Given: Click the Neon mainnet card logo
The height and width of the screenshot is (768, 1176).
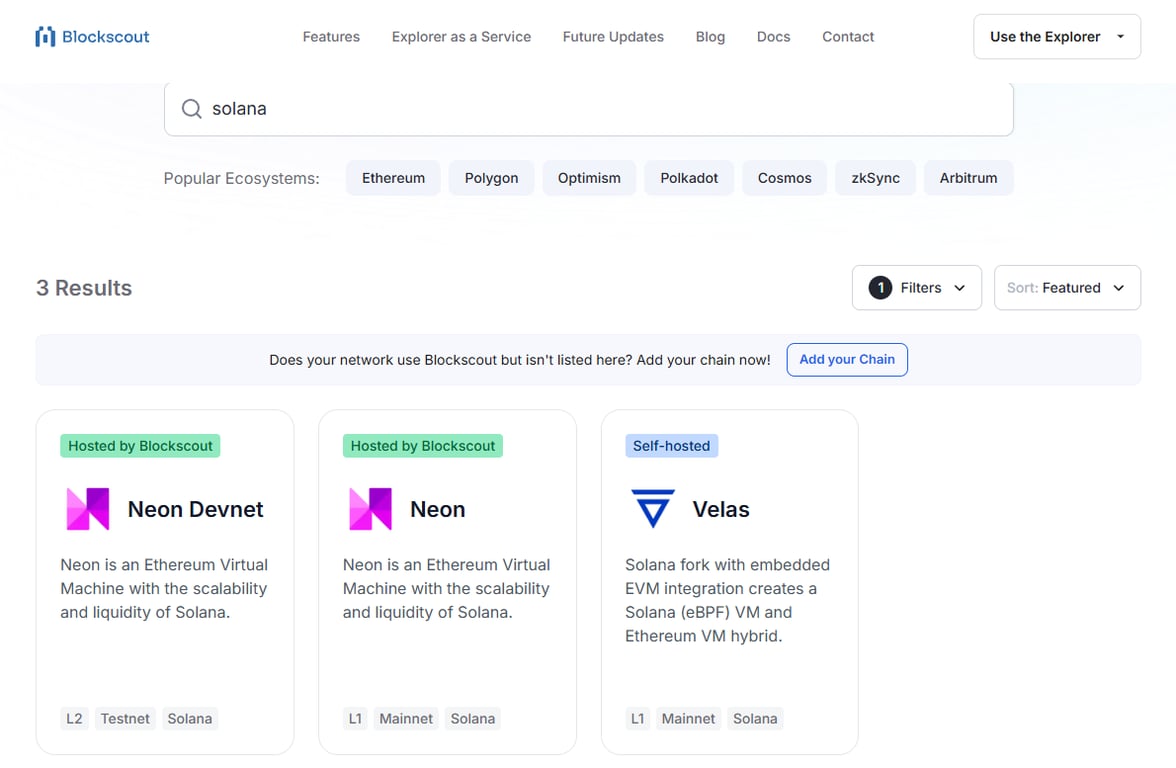Looking at the screenshot, I should [x=370, y=509].
